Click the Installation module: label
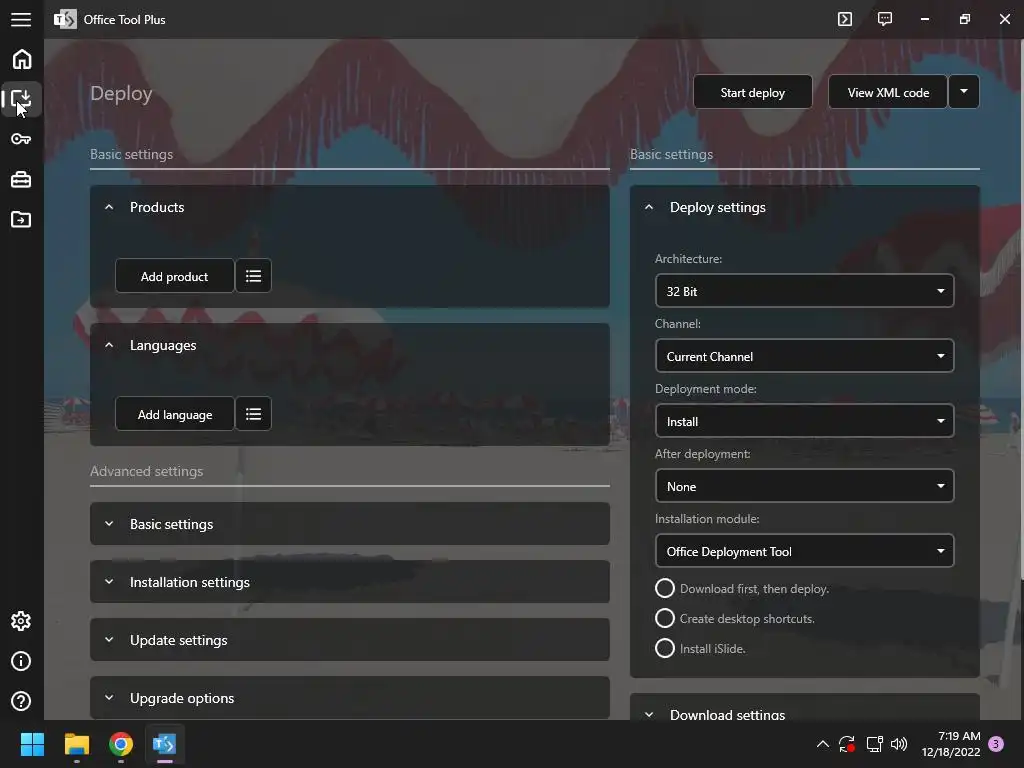 click(x=707, y=519)
